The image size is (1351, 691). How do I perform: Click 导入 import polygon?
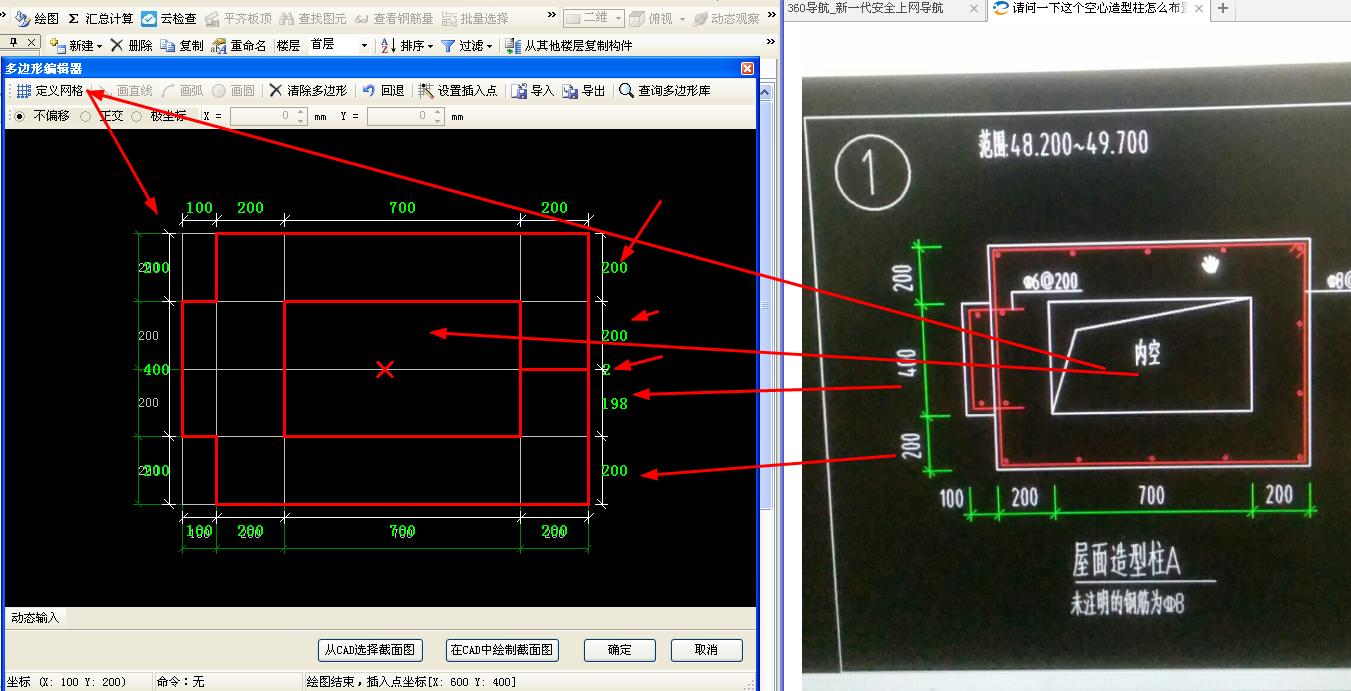532,90
